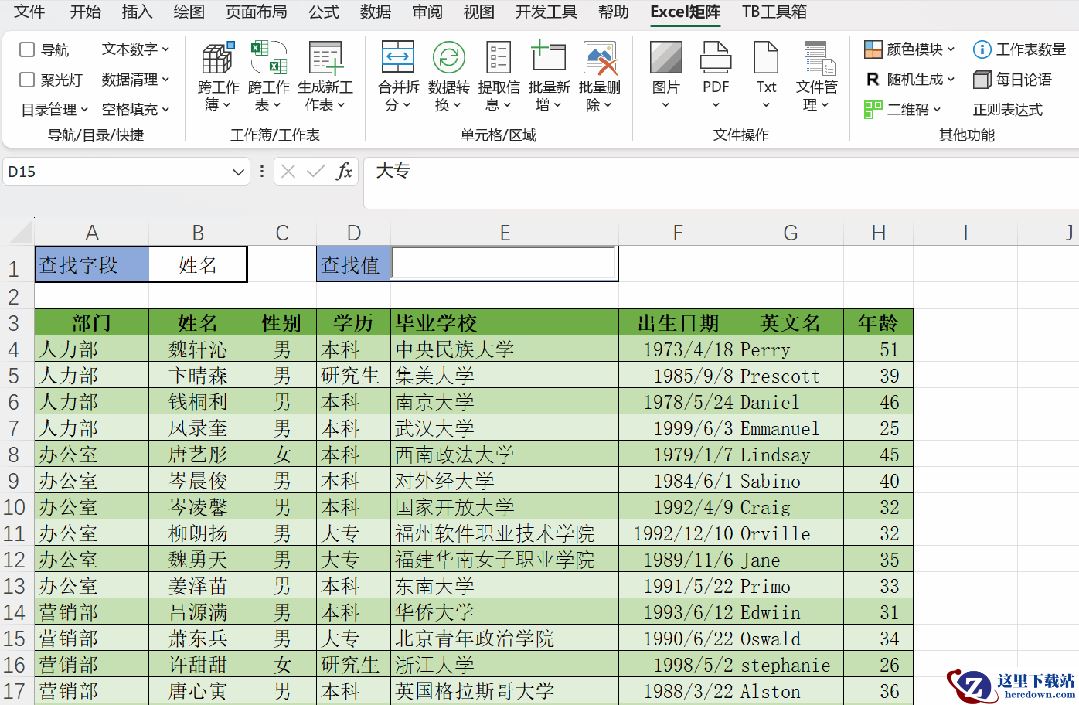Click the 批量新增 icon
Screen dimensions: 1079x705
[548, 57]
